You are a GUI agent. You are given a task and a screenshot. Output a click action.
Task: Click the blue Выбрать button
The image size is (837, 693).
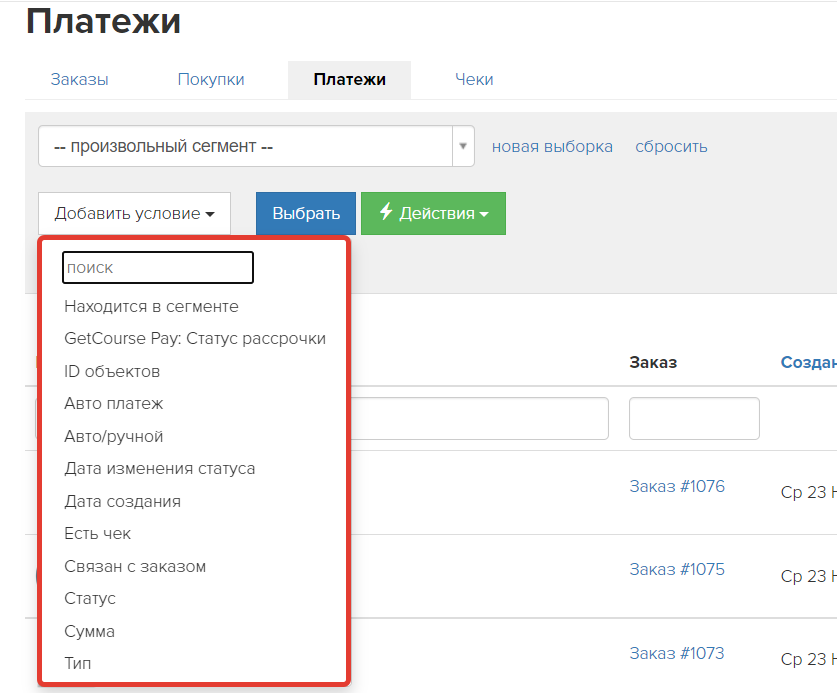coord(306,214)
